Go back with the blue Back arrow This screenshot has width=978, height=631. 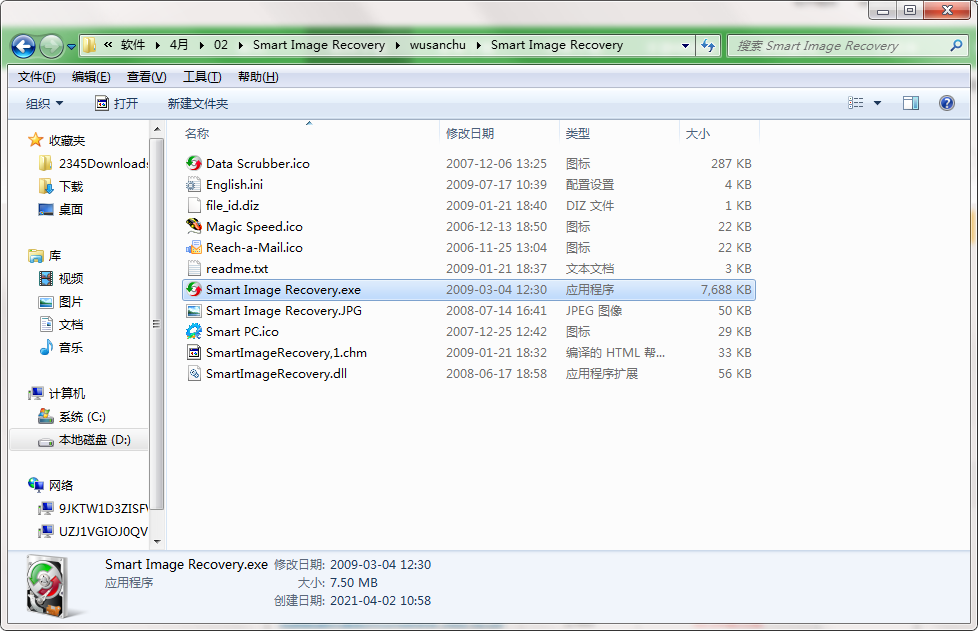pos(23,46)
